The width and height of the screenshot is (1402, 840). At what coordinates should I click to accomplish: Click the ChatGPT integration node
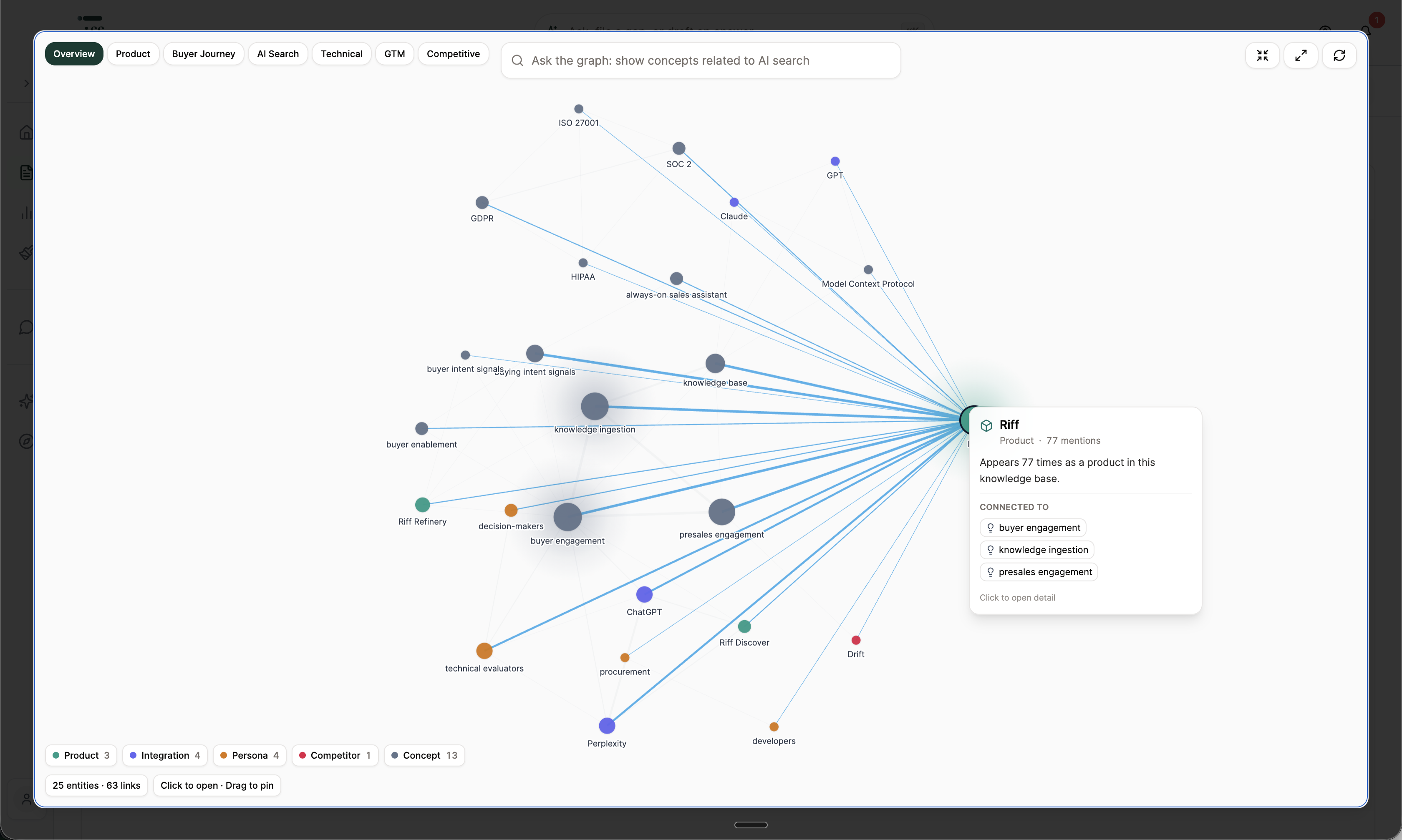644,594
